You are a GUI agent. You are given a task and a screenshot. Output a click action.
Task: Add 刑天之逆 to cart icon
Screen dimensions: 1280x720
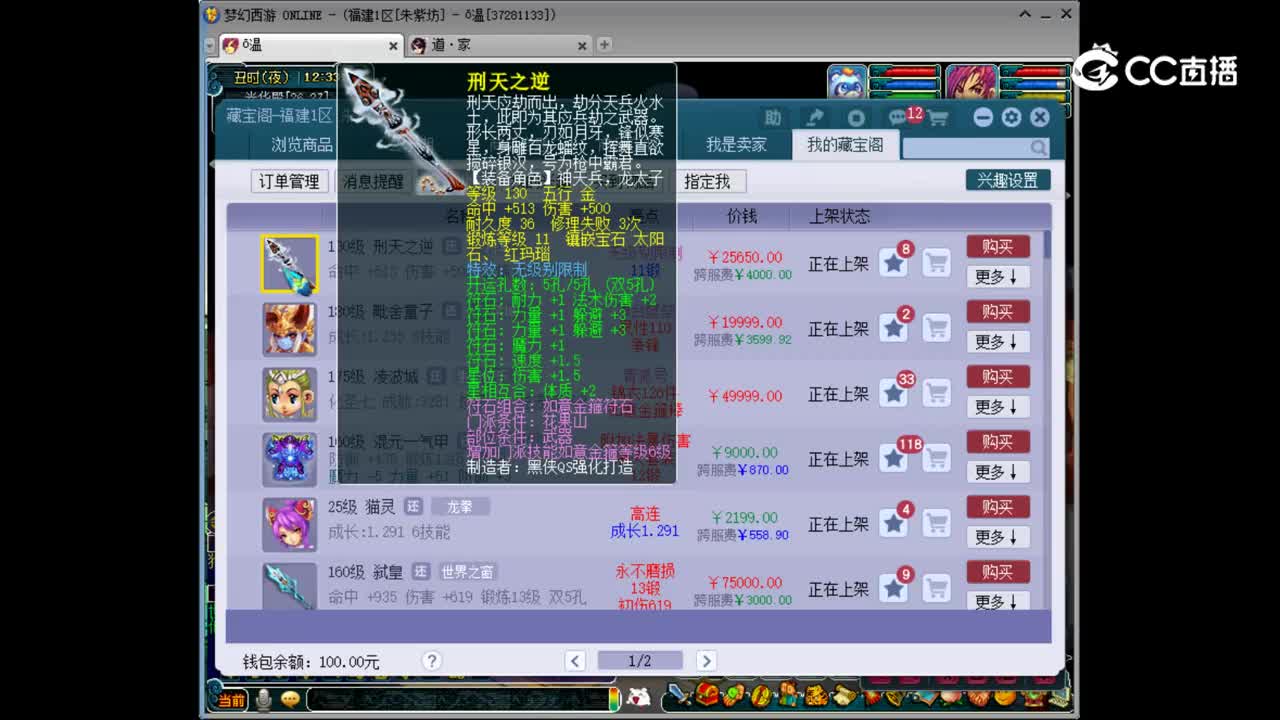pos(936,263)
